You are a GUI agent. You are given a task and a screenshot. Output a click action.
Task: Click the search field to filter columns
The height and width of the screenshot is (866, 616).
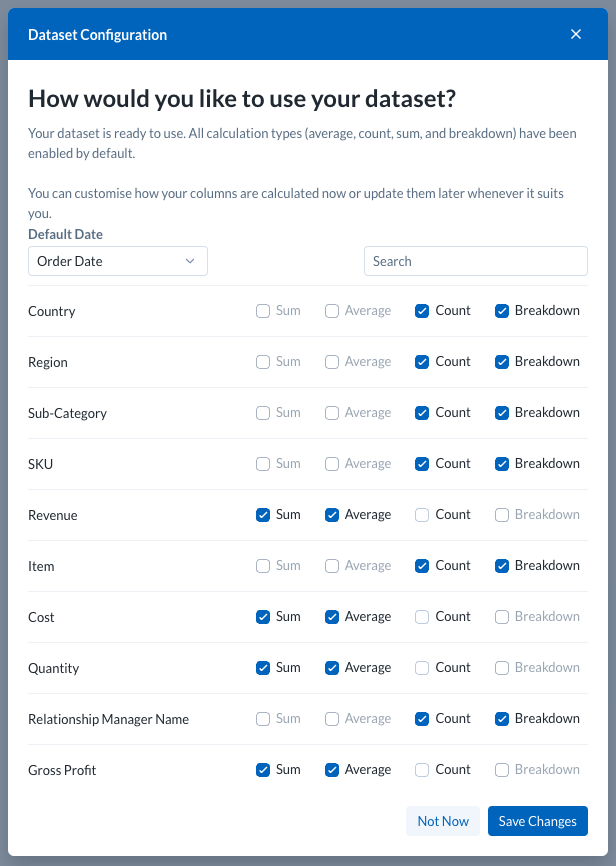(476, 260)
